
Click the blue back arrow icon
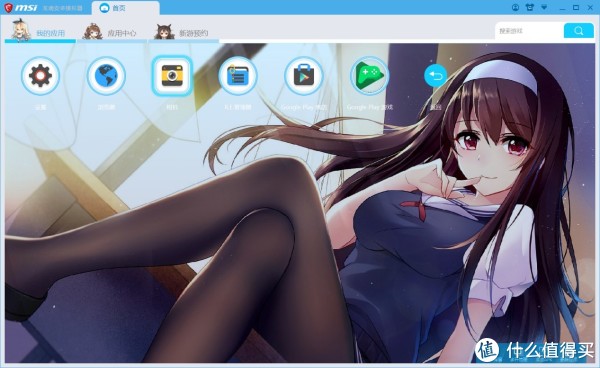tap(435, 76)
